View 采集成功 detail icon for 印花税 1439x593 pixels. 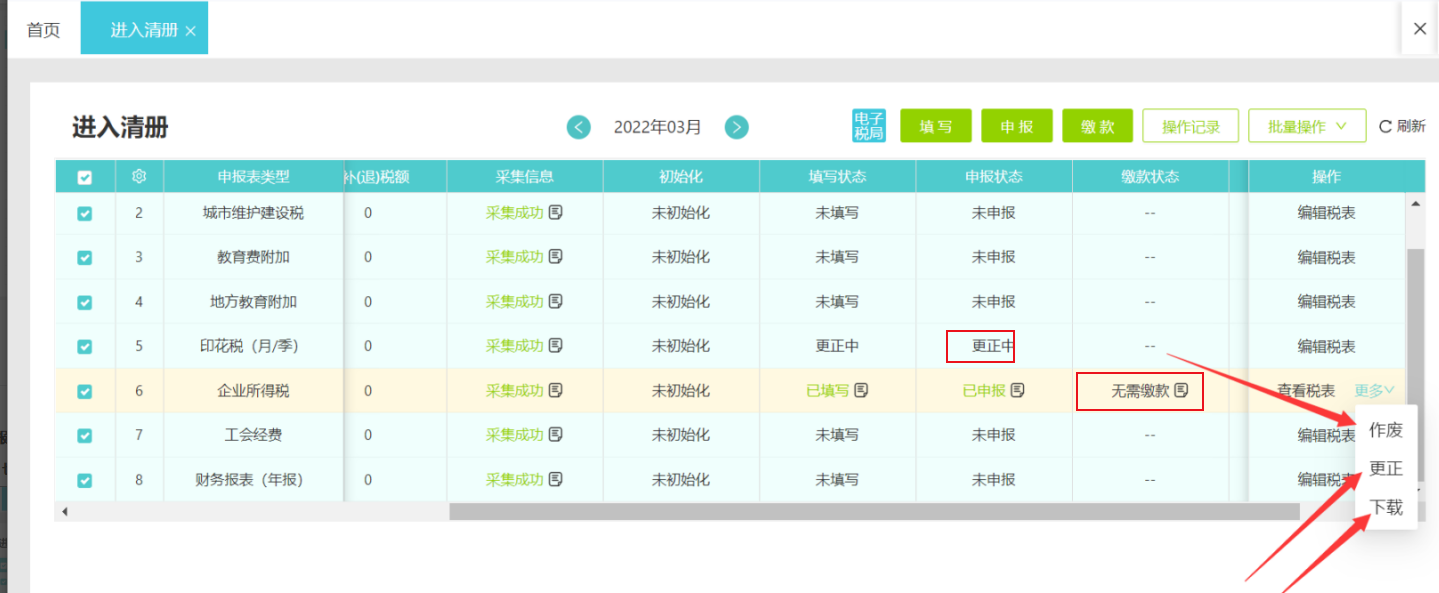tap(556, 345)
